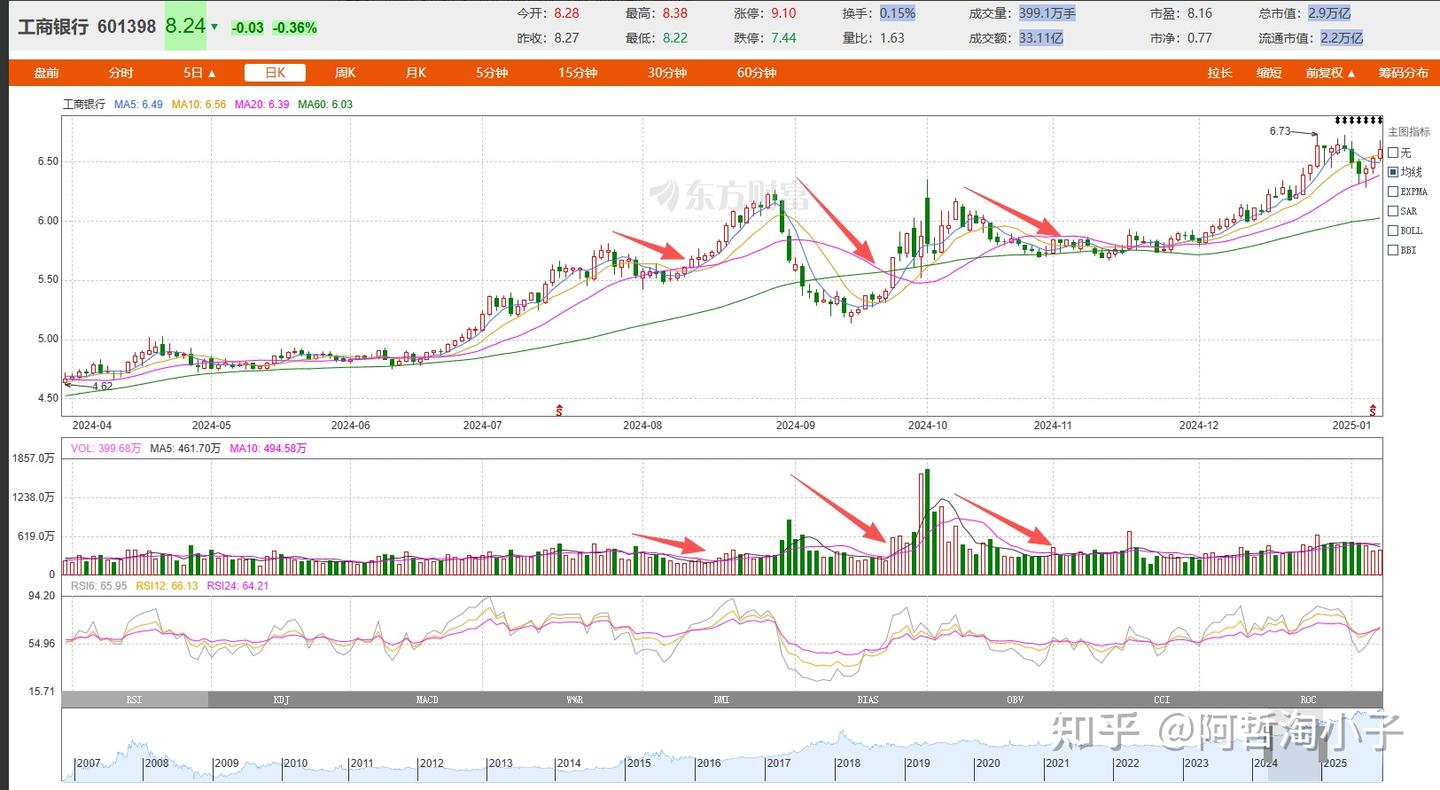Click the 涨停 value 9.10
The width and height of the screenshot is (1440, 790).
783,13
